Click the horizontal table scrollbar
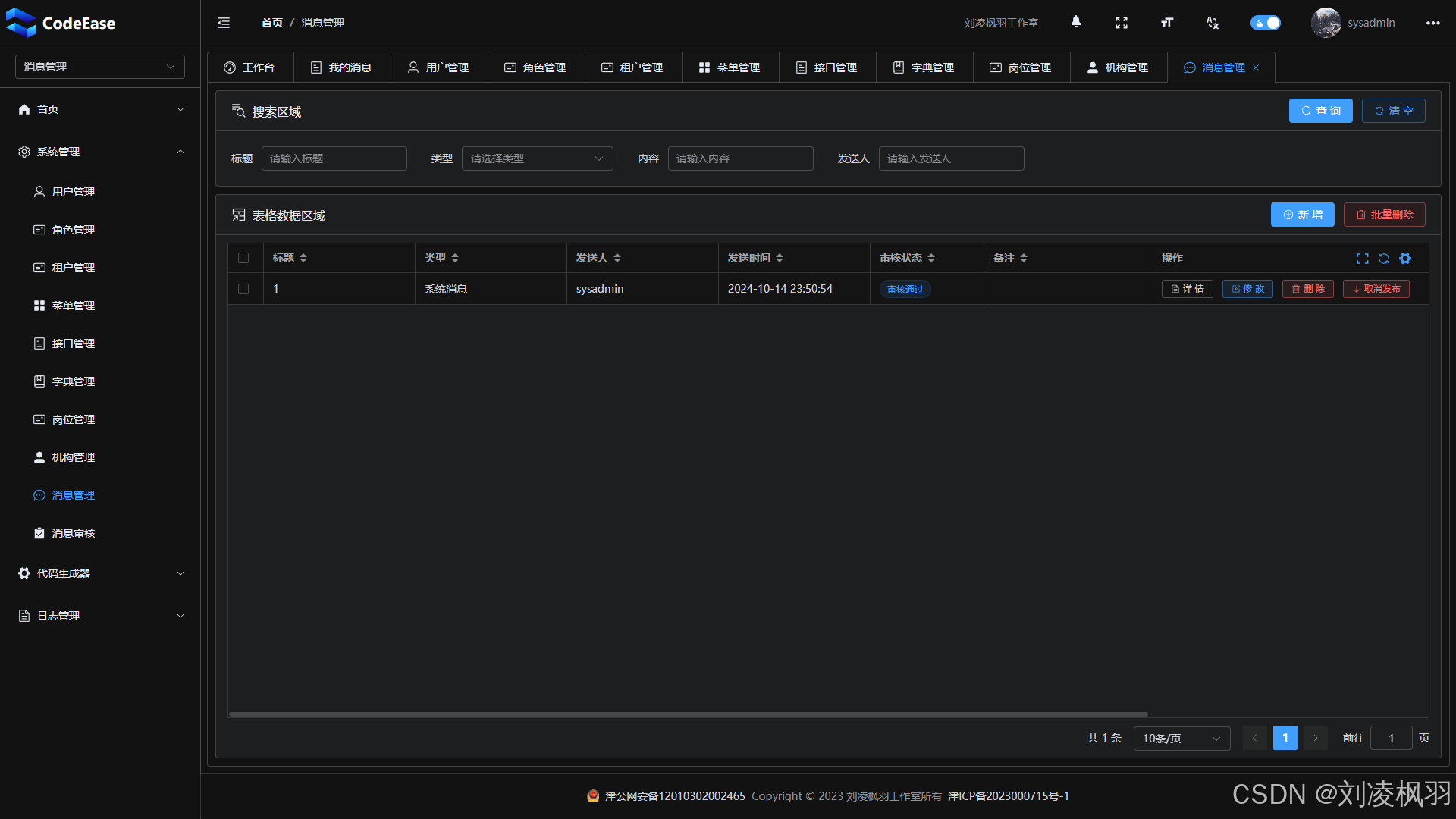 [x=688, y=714]
